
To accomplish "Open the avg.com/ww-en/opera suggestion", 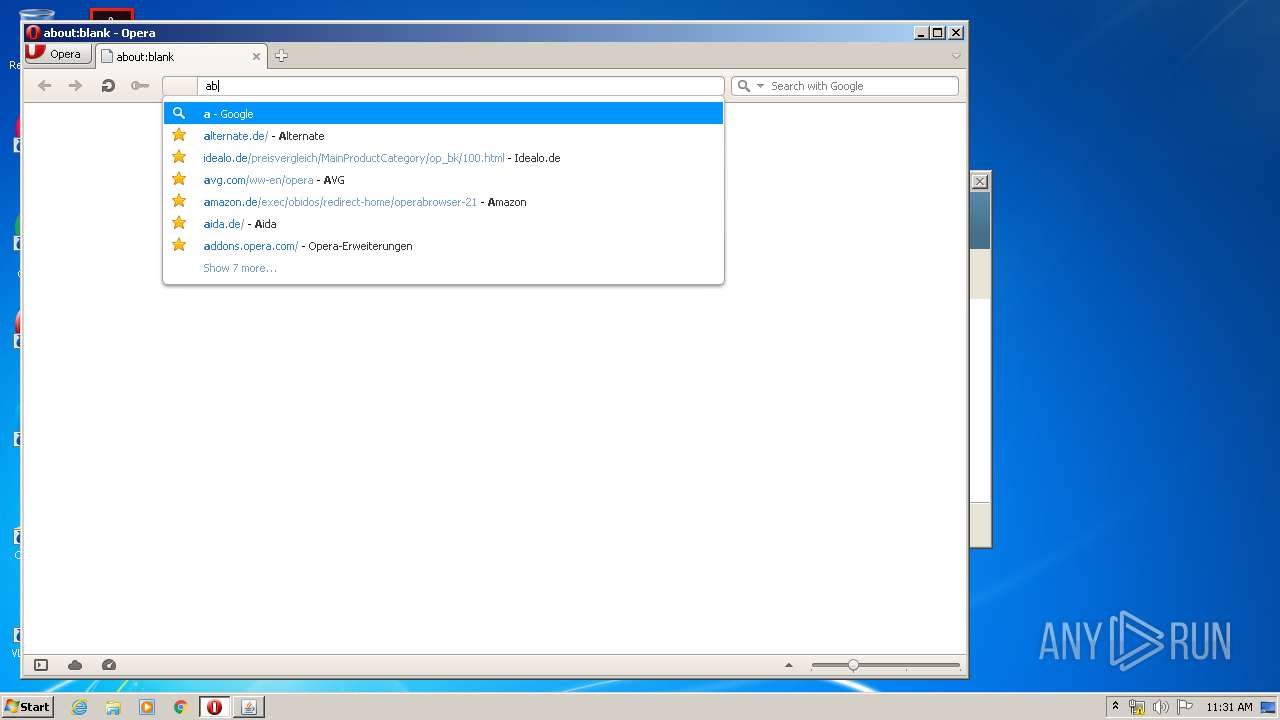I will (443, 180).
